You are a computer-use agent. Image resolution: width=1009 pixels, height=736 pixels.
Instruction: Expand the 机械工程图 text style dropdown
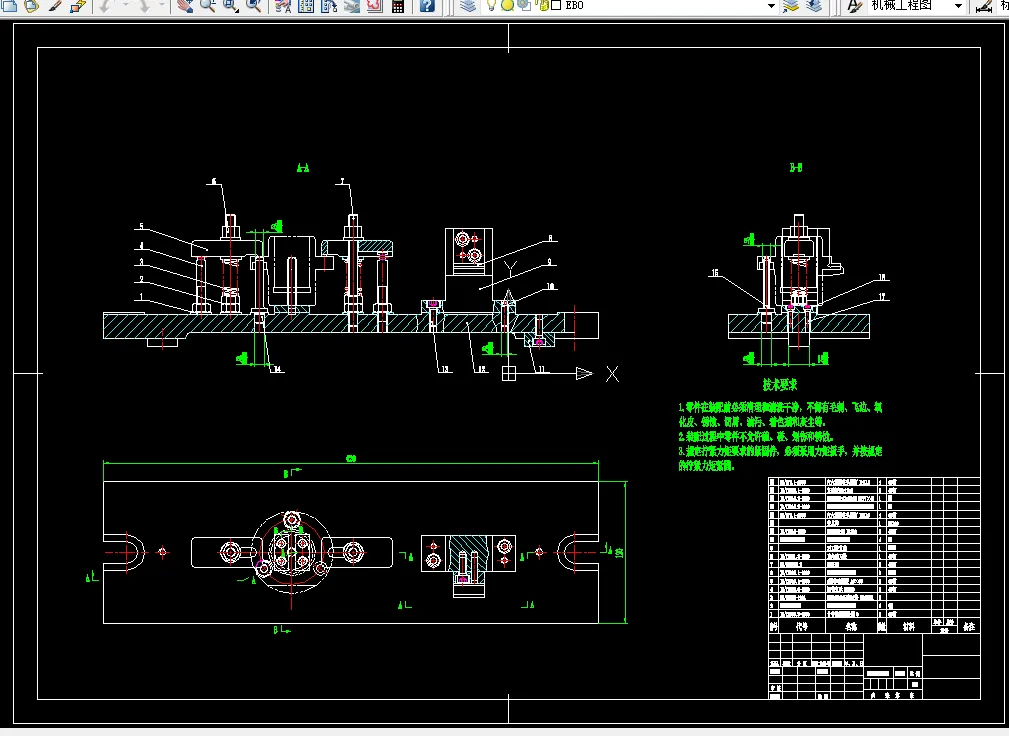pos(958,6)
